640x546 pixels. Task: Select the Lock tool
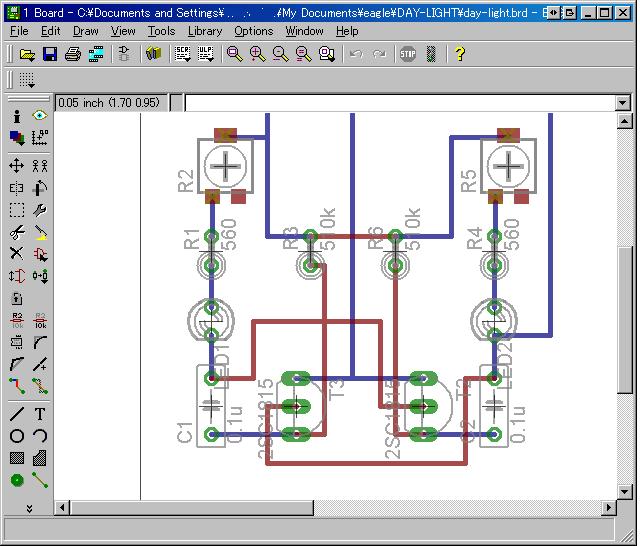pos(17,299)
